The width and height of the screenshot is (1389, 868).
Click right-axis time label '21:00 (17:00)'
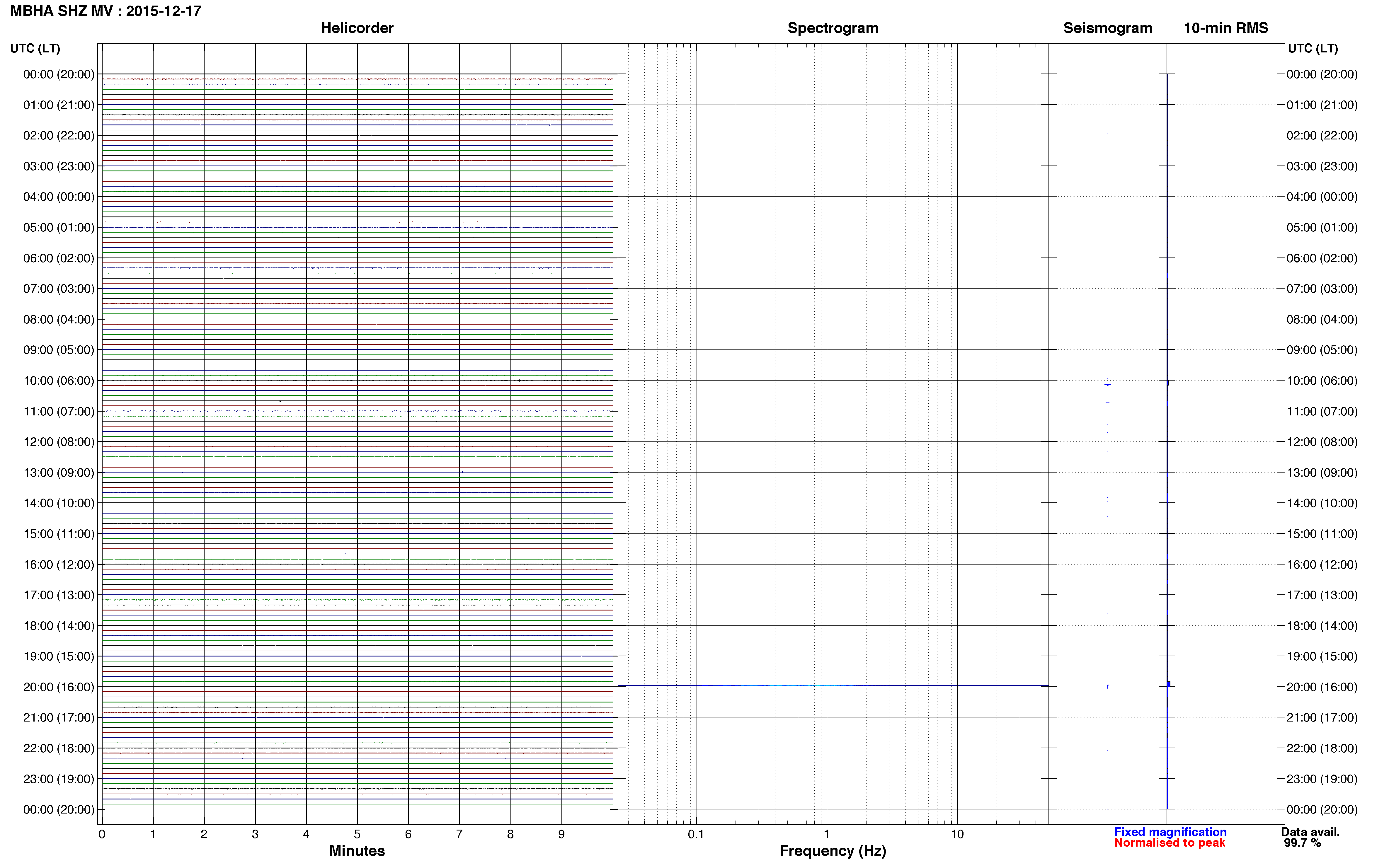[x=1322, y=718]
